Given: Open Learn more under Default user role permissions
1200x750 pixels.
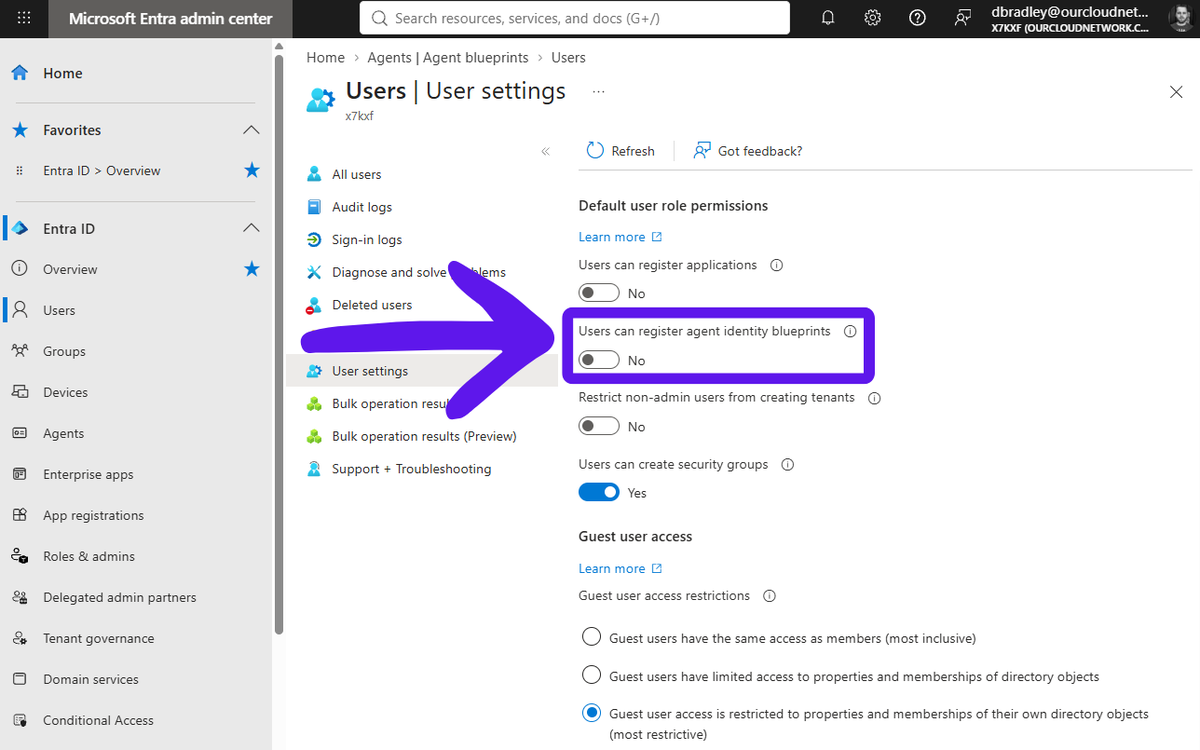Looking at the screenshot, I should tap(620, 237).
